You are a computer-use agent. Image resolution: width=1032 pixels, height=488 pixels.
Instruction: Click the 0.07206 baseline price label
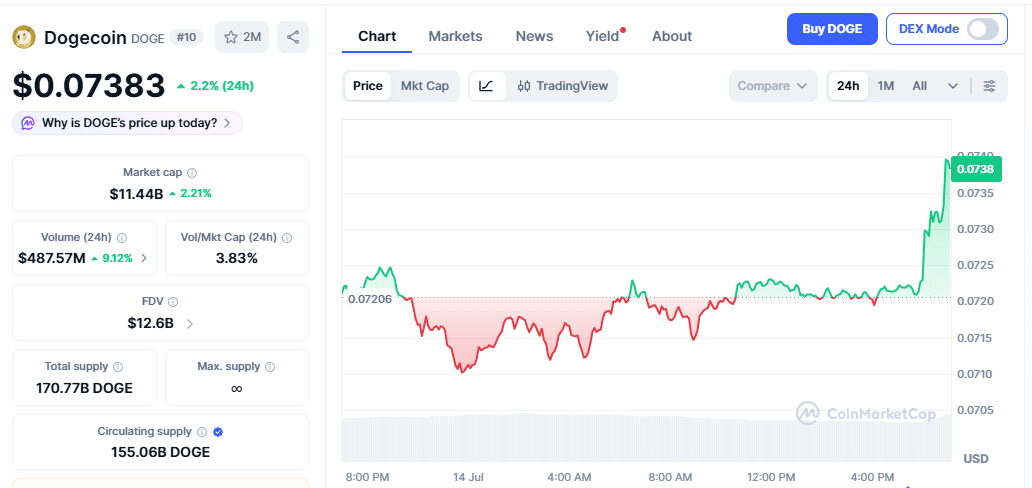tap(370, 299)
